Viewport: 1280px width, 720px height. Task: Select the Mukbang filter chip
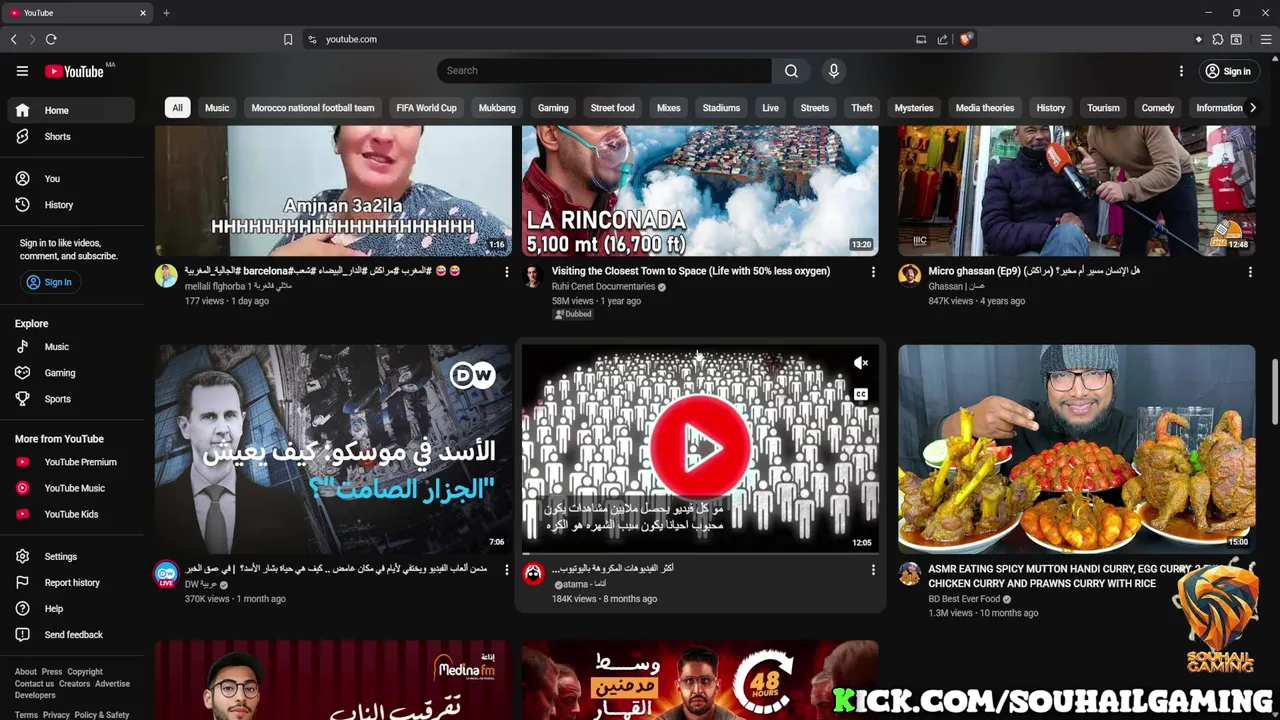click(x=497, y=108)
